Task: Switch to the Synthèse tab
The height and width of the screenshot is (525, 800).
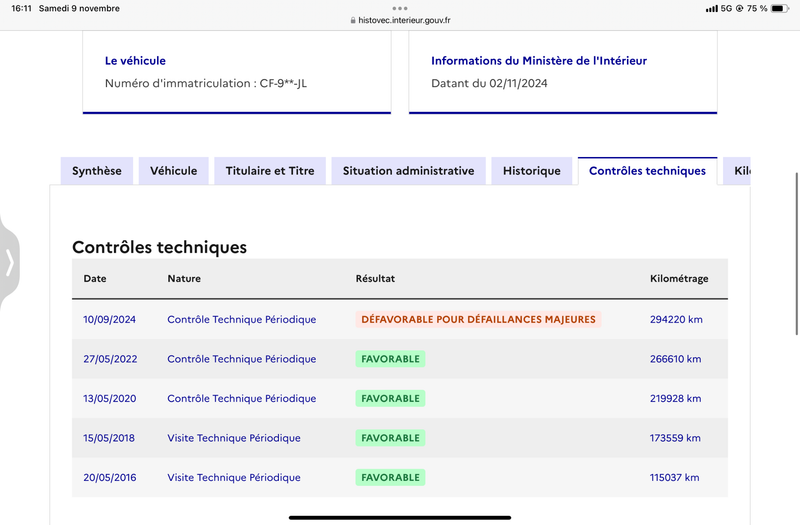Action: [97, 171]
